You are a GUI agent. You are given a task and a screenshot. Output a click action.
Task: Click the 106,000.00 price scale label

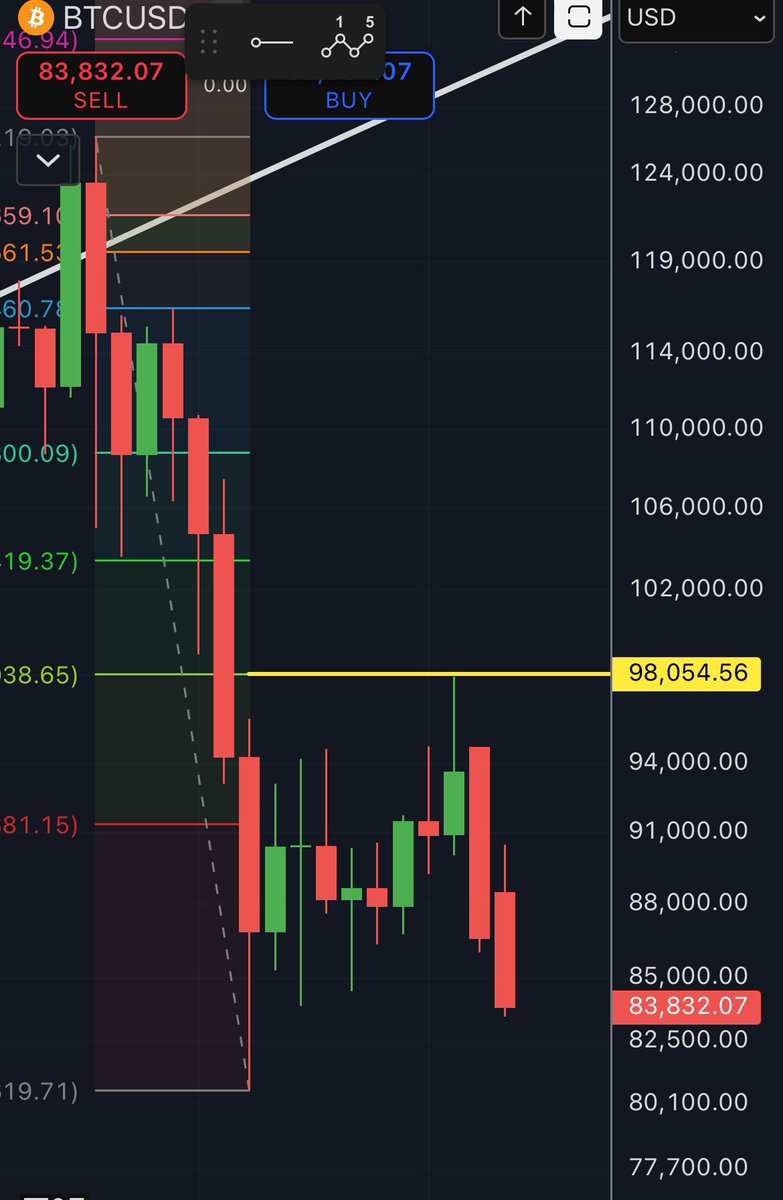pyautogui.click(x=696, y=506)
